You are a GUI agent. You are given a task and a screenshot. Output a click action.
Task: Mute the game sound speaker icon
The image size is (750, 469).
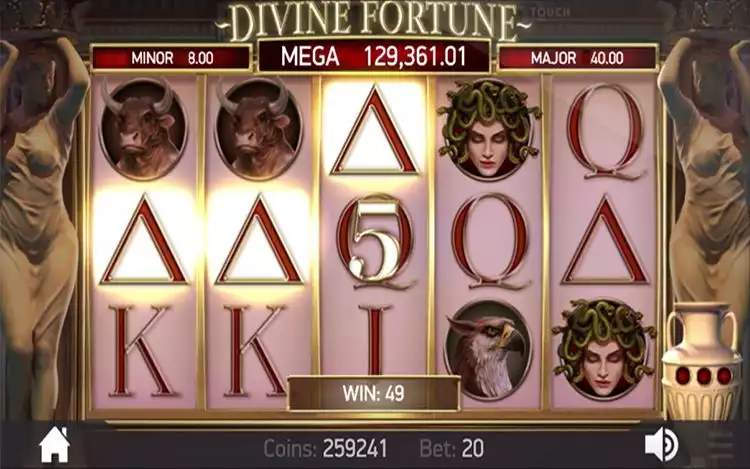(x=662, y=445)
